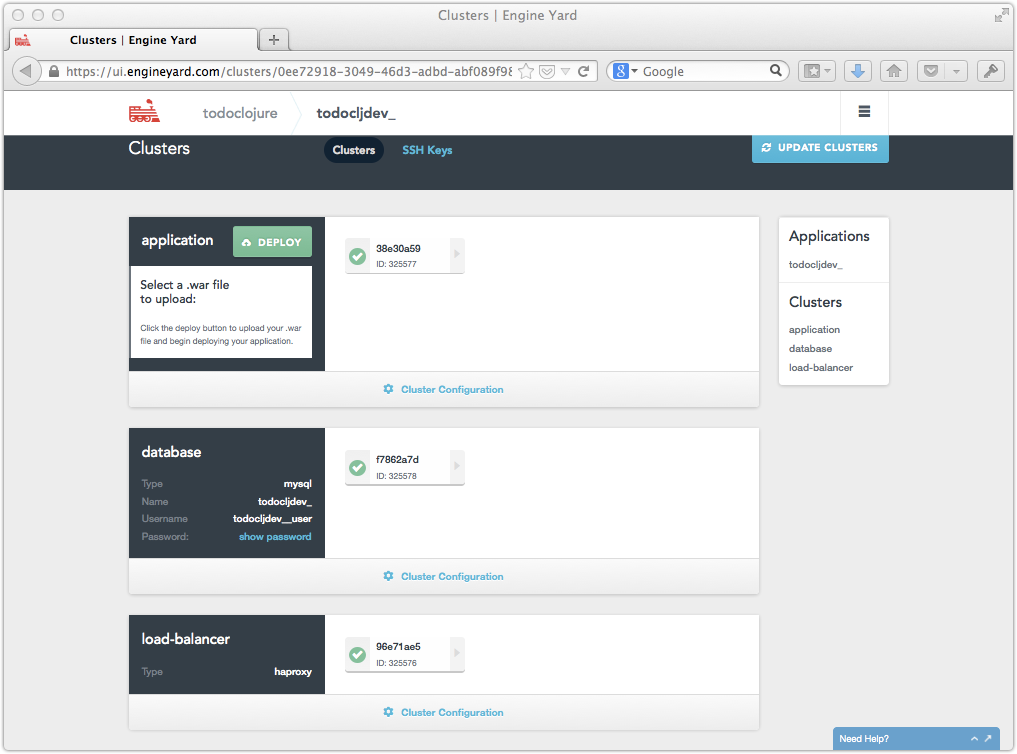This screenshot has height=754, width=1017.
Task: Switch to SSH Keys tab
Action: tap(427, 150)
